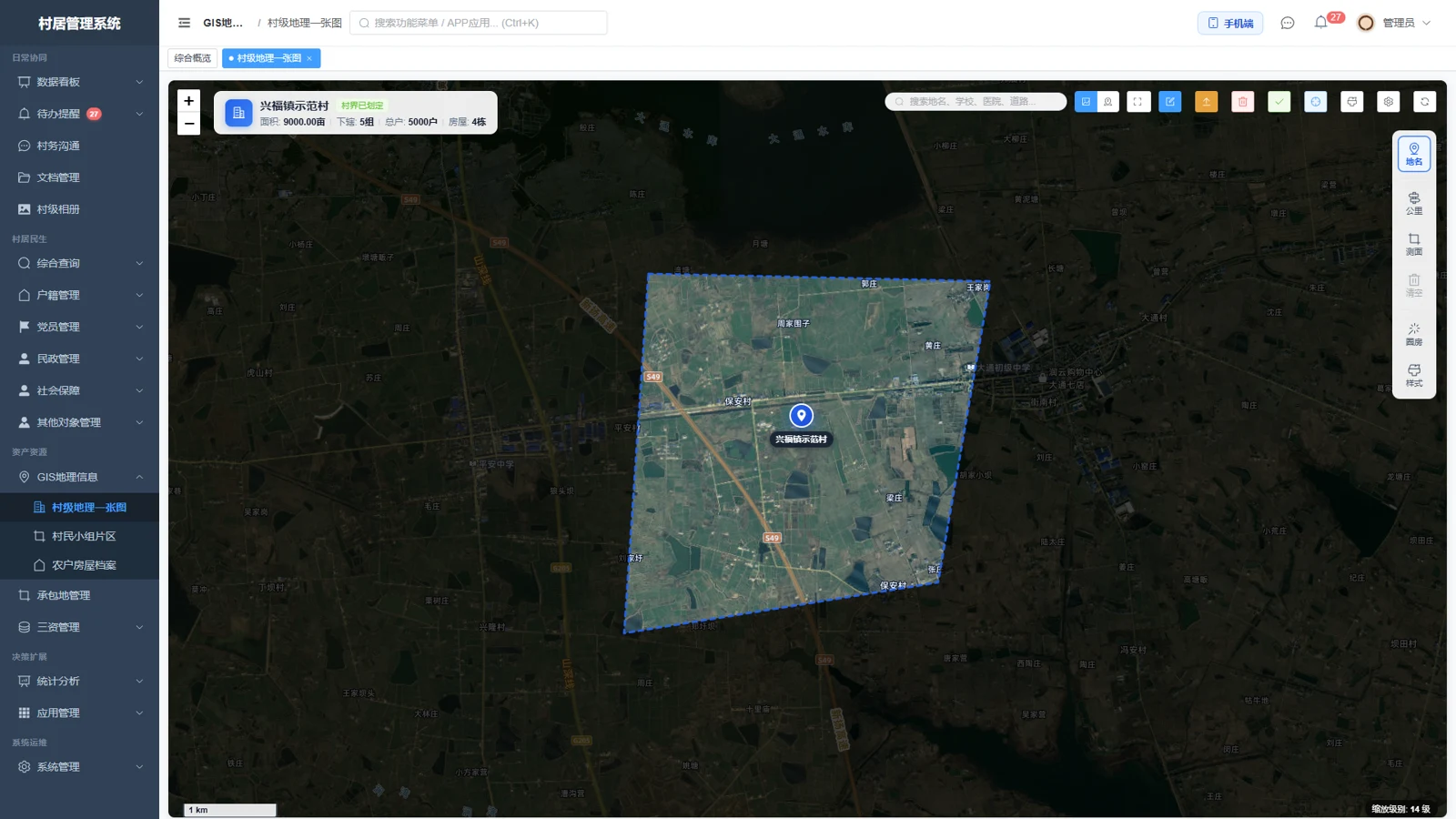Click the locate/center crosshair icon
This screenshot has width=1456, height=819.
coord(1316,102)
